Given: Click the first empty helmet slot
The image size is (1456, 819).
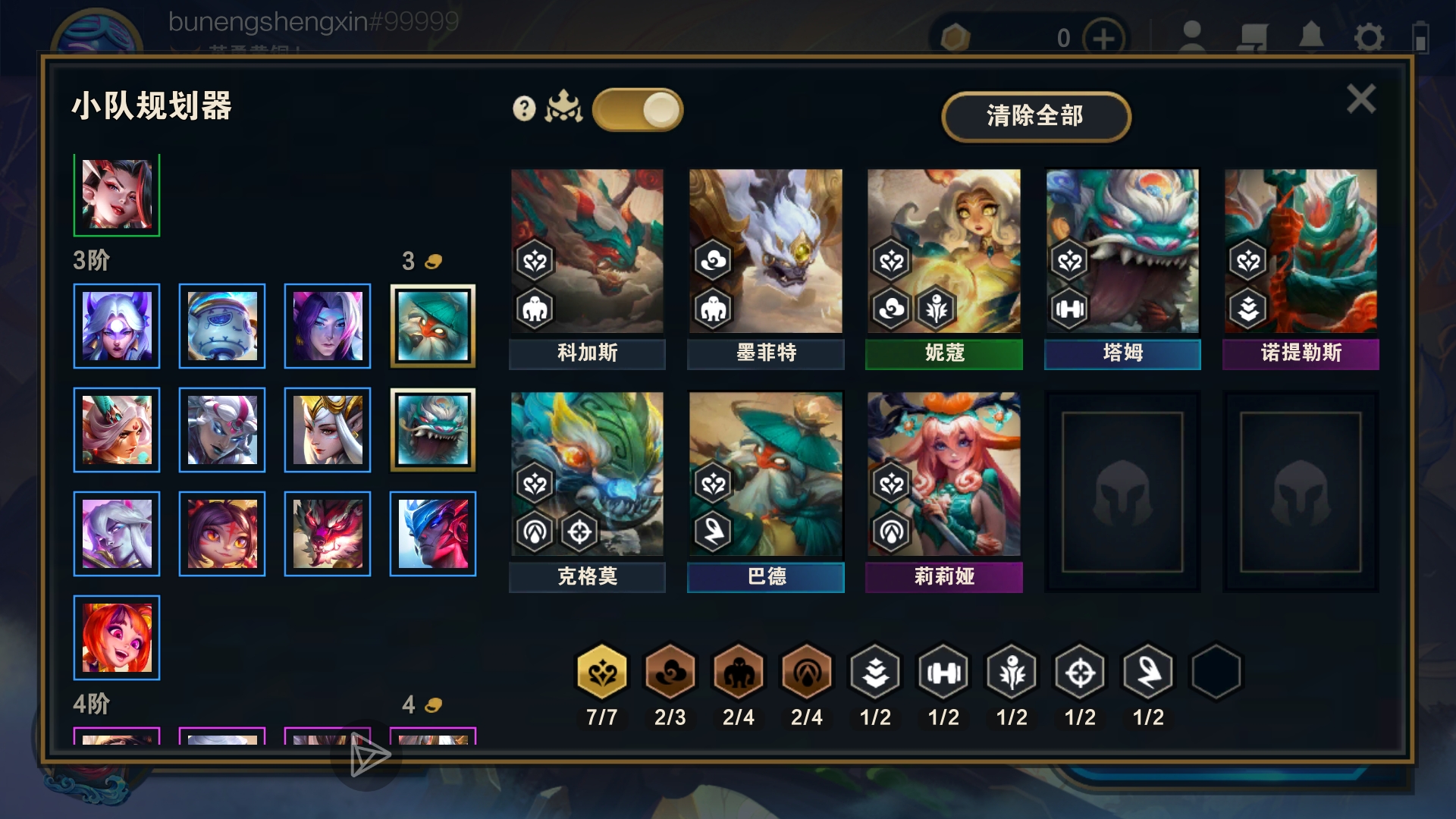Looking at the screenshot, I should pos(1122,492).
